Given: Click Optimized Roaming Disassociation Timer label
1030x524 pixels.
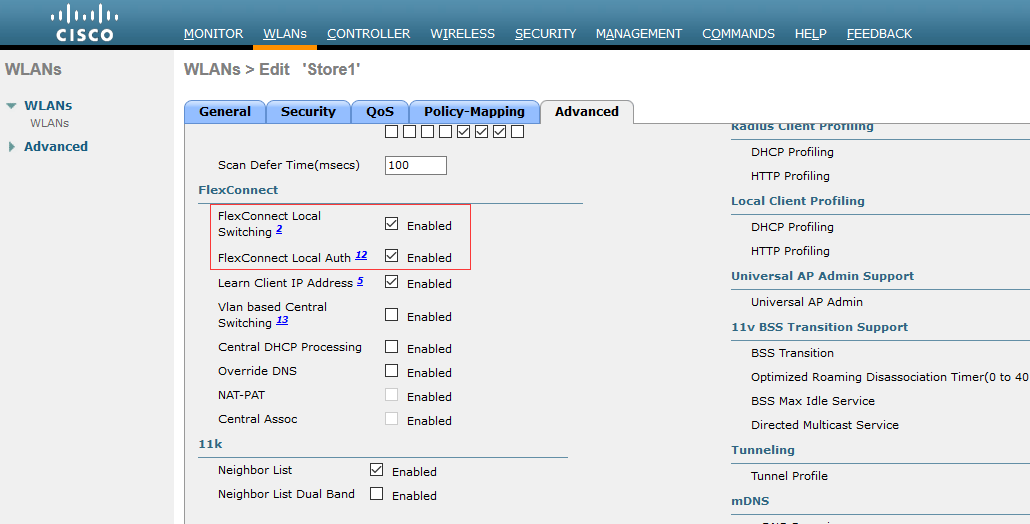Looking at the screenshot, I should click(890, 377).
